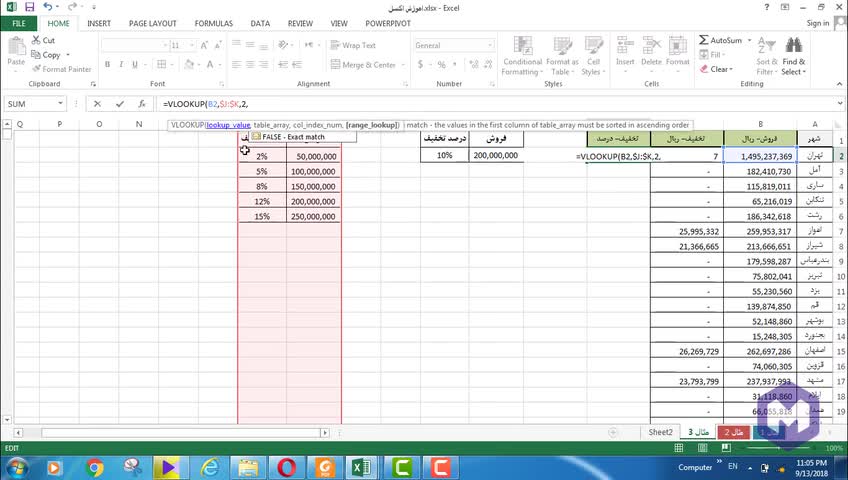Click the accounting dollar format icon
848x480 pixels.
click(420, 64)
